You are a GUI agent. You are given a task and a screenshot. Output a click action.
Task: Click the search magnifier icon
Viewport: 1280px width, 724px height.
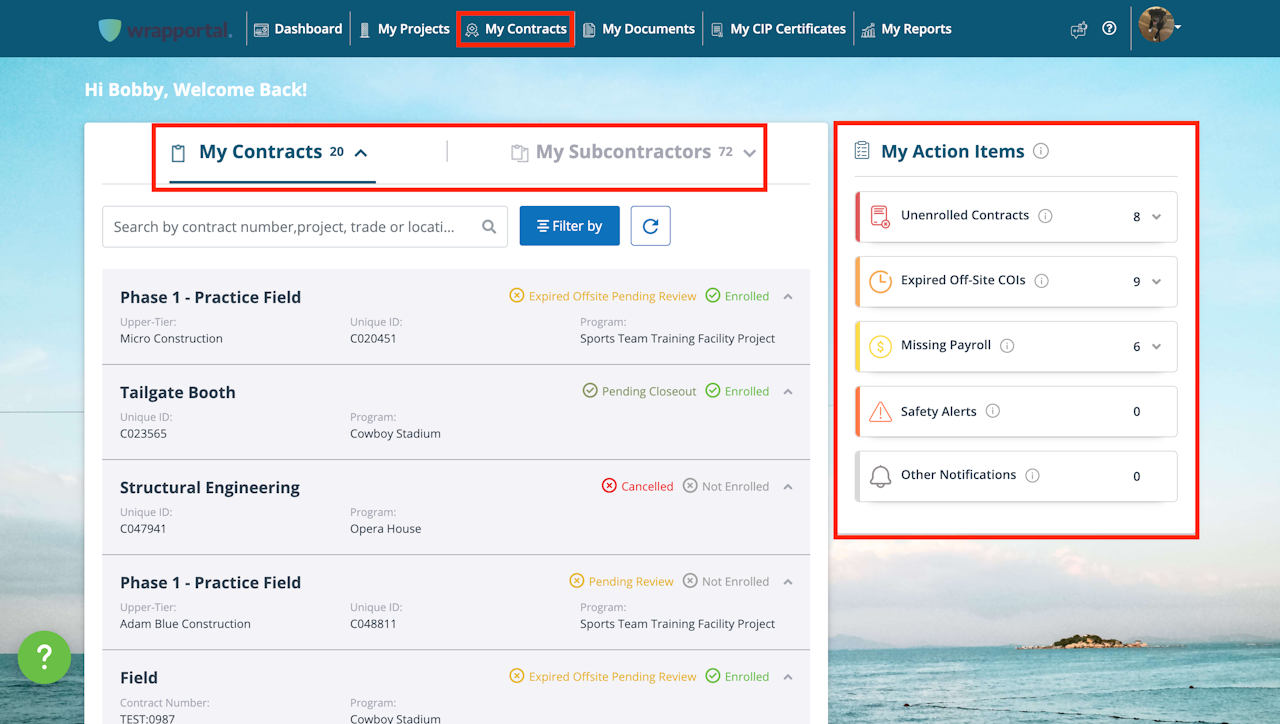489,227
